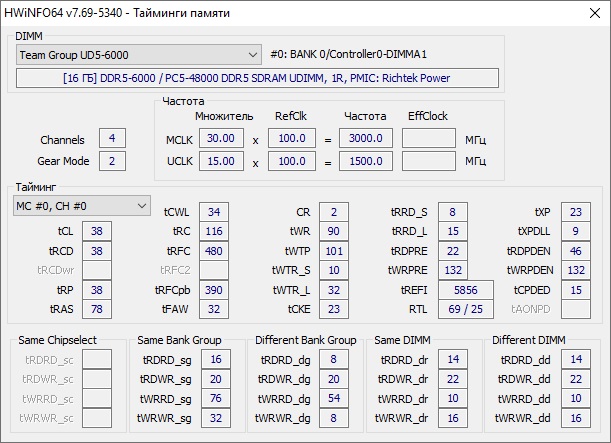Open the DIMM module selection dropdown
611x443 pixels.
point(139,55)
